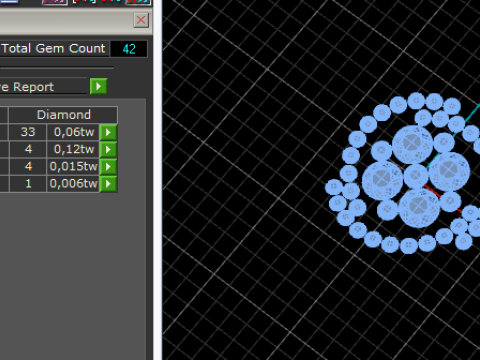Select the quantity cell showing 1
The height and width of the screenshot is (360, 480).
pos(28,184)
